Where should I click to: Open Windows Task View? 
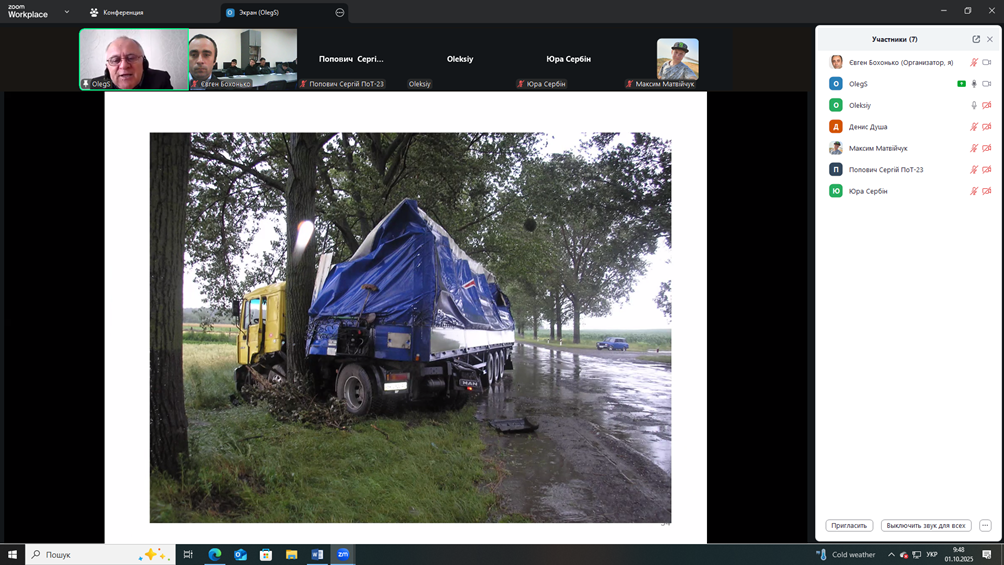point(187,554)
